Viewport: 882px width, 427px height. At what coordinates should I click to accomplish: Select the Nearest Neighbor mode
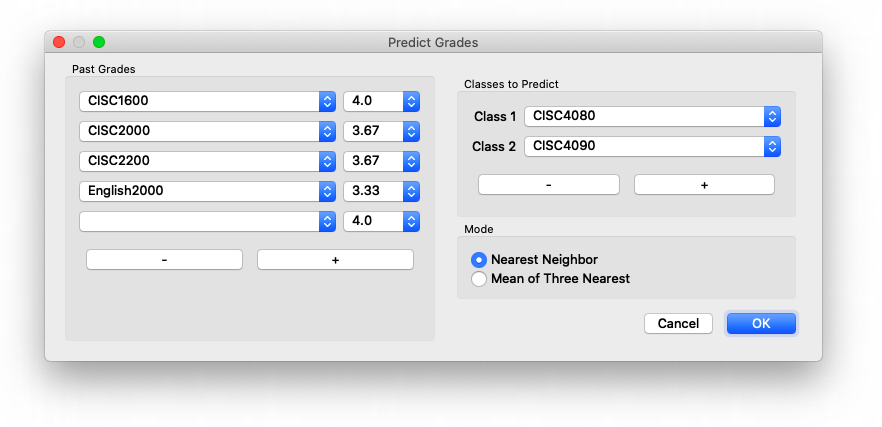click(x=479, y=260)
